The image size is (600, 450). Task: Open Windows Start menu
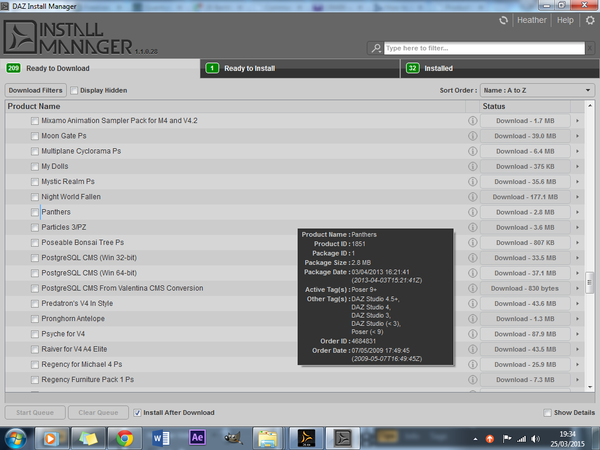click(x=15, y=438)
